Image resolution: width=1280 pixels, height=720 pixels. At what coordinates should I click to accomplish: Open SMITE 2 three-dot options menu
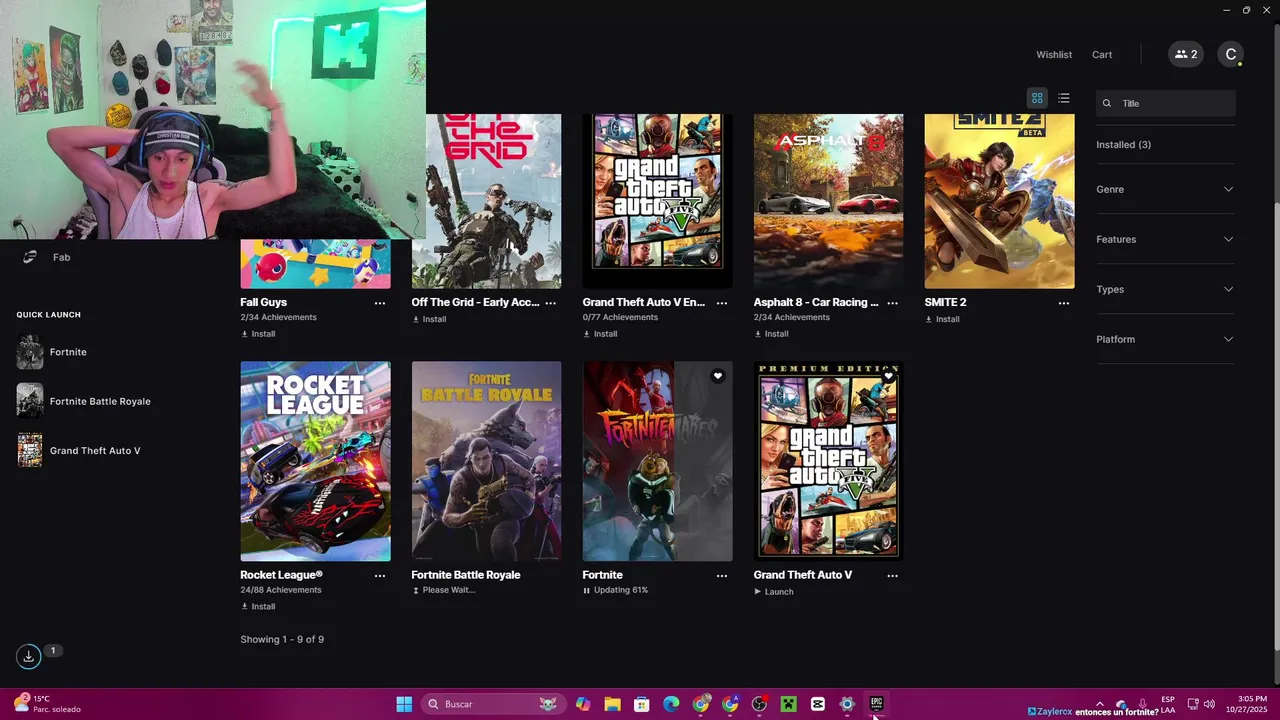1064,303
